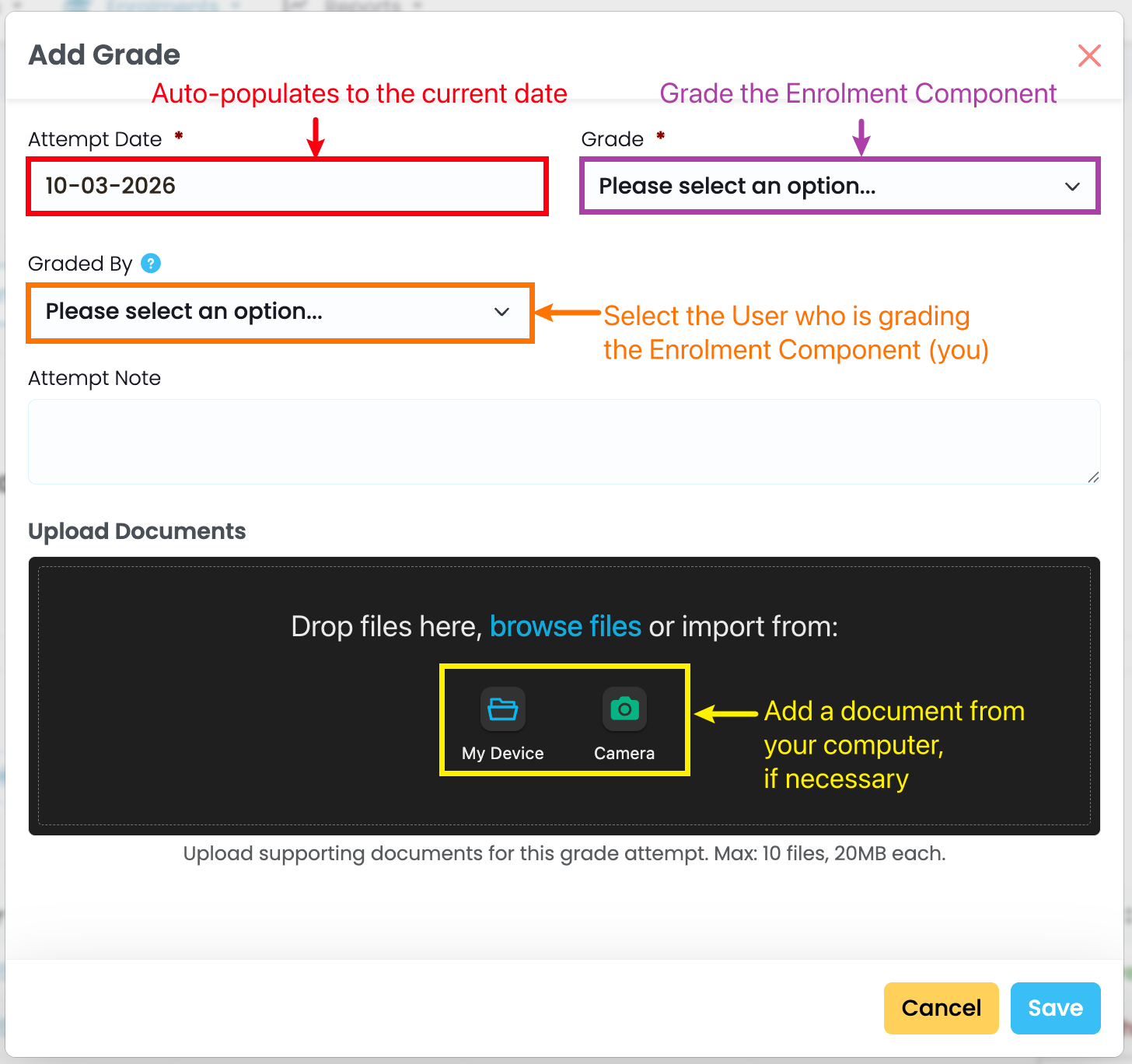1132x1064 pixels.
Task: Click the My Device text label
Action: click(502, 753)
